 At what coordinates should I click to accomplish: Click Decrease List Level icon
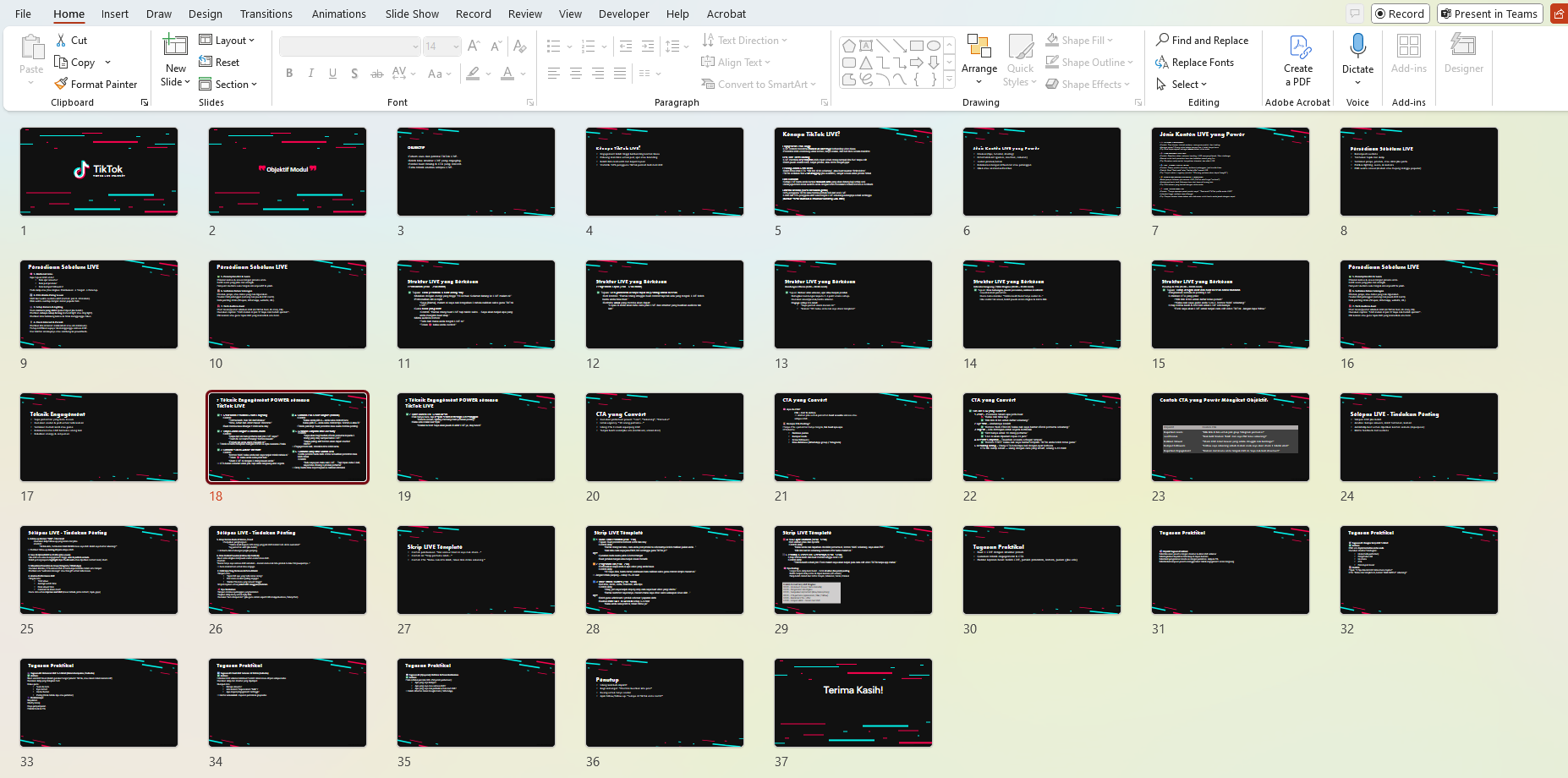point(626,46)
